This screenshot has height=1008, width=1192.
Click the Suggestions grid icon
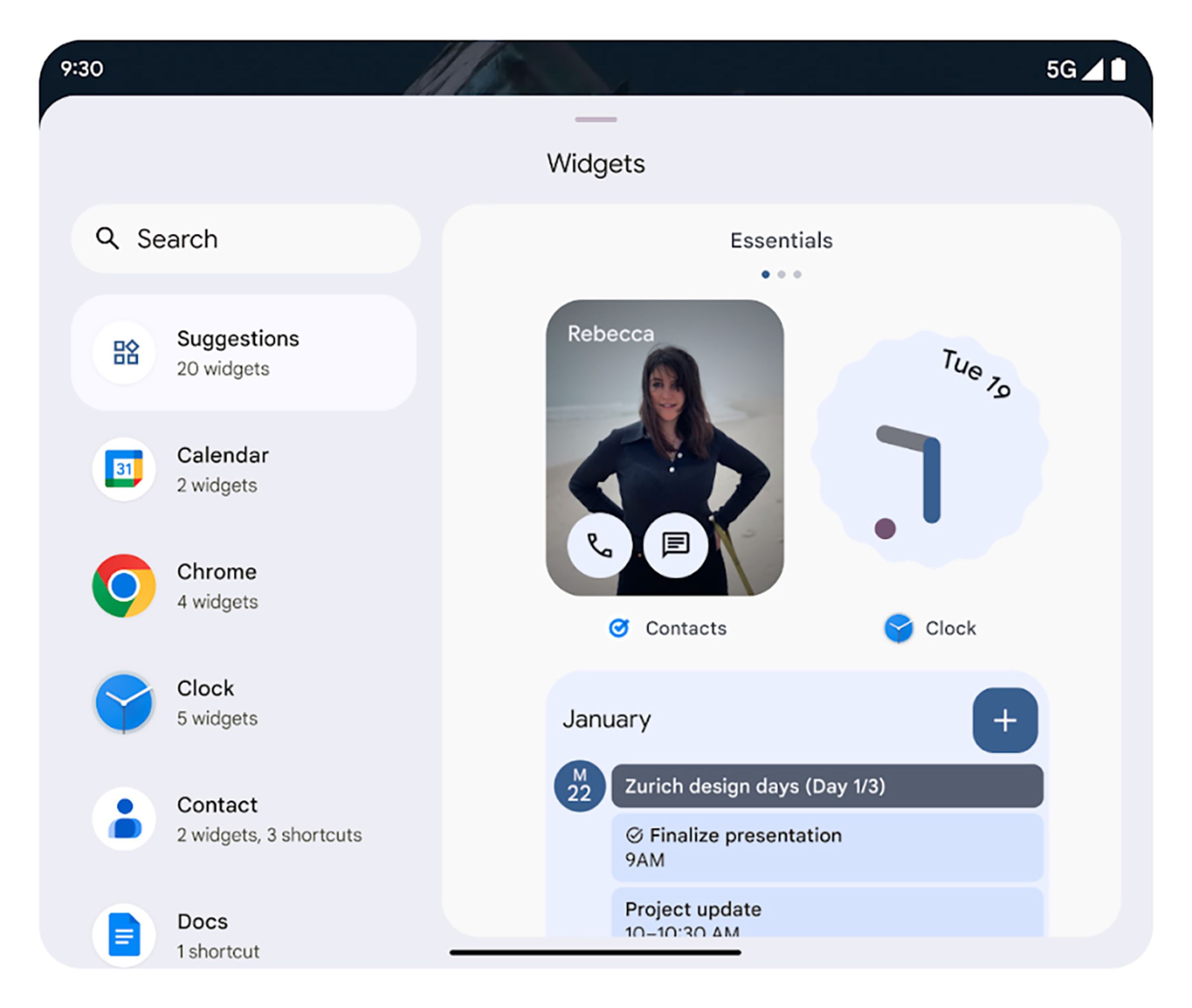point(124,353)
